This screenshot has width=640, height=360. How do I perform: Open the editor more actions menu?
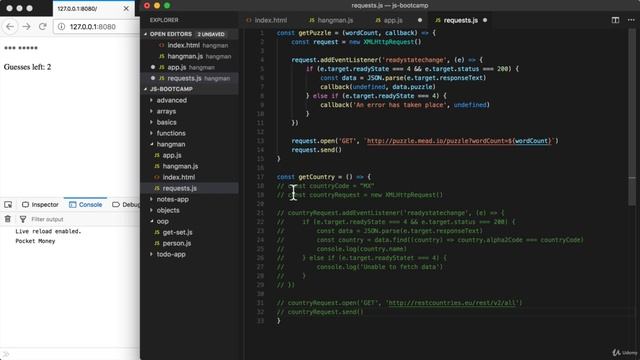[631, 20]
